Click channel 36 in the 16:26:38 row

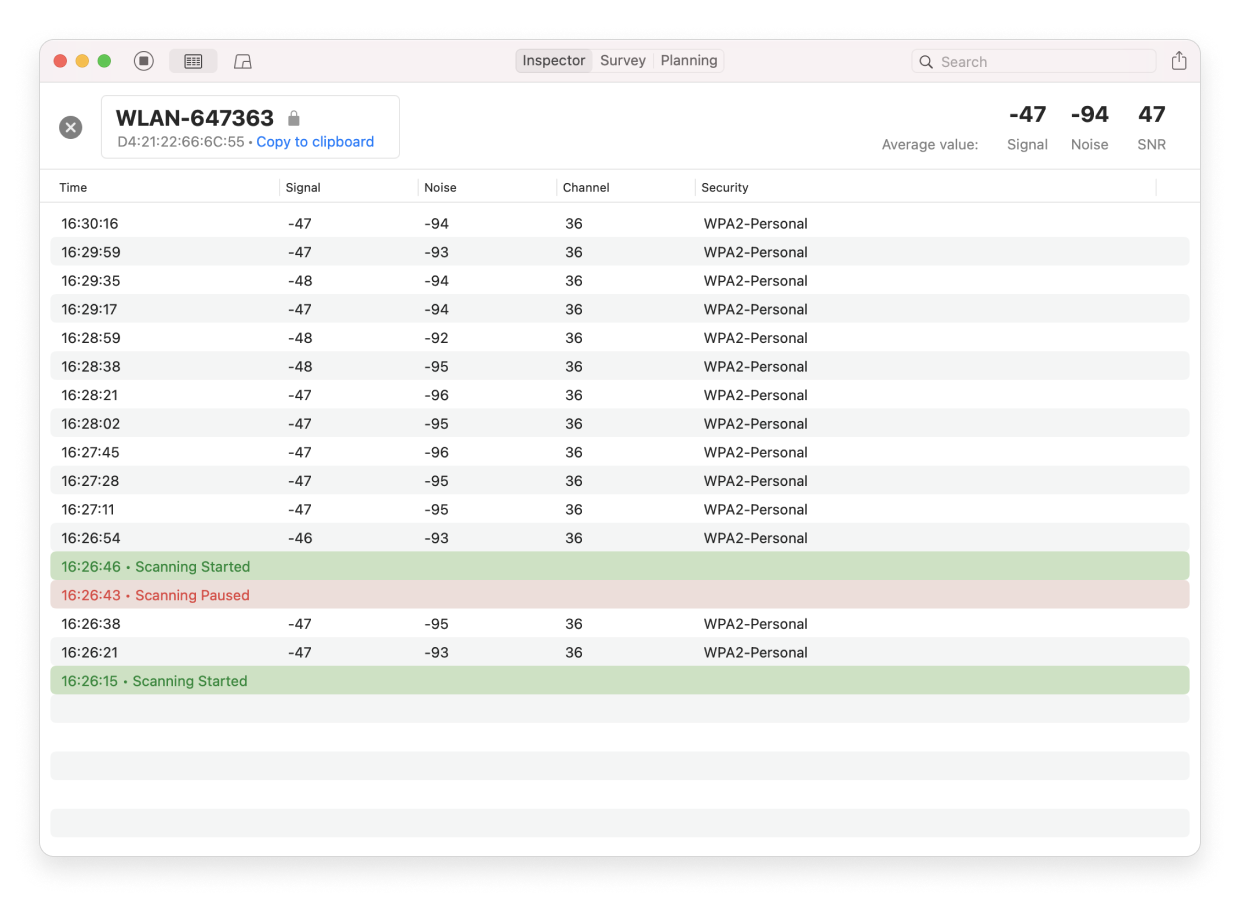574,624
